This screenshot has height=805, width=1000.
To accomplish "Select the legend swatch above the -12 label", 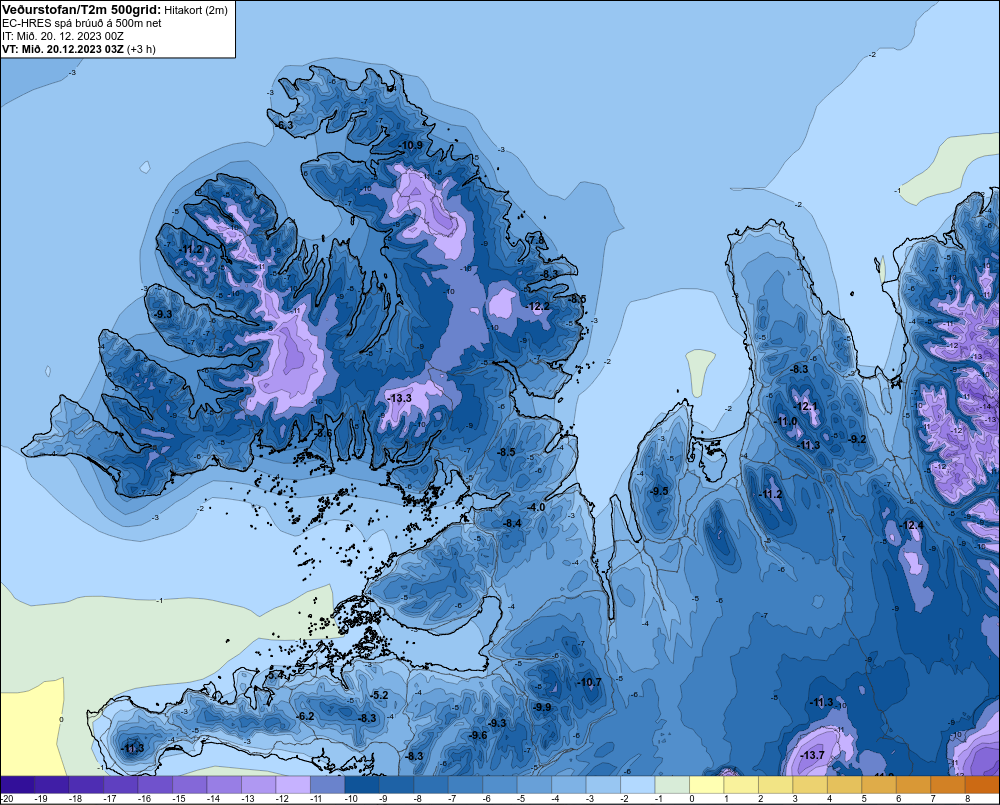I will click(x=293, y=785).
